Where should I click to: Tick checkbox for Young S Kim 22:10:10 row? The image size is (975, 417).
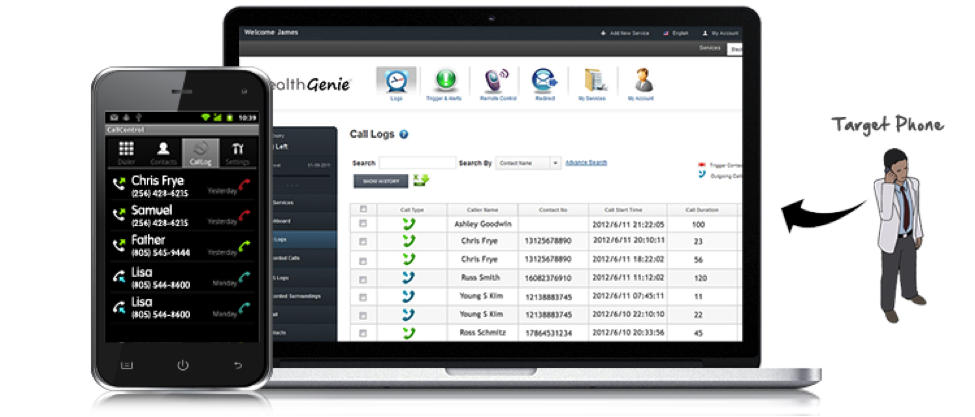(x=363, y=315)
